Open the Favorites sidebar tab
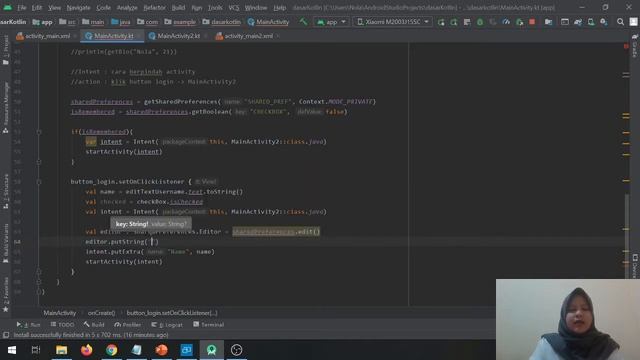Screen dimensions: 640x360 5,294
